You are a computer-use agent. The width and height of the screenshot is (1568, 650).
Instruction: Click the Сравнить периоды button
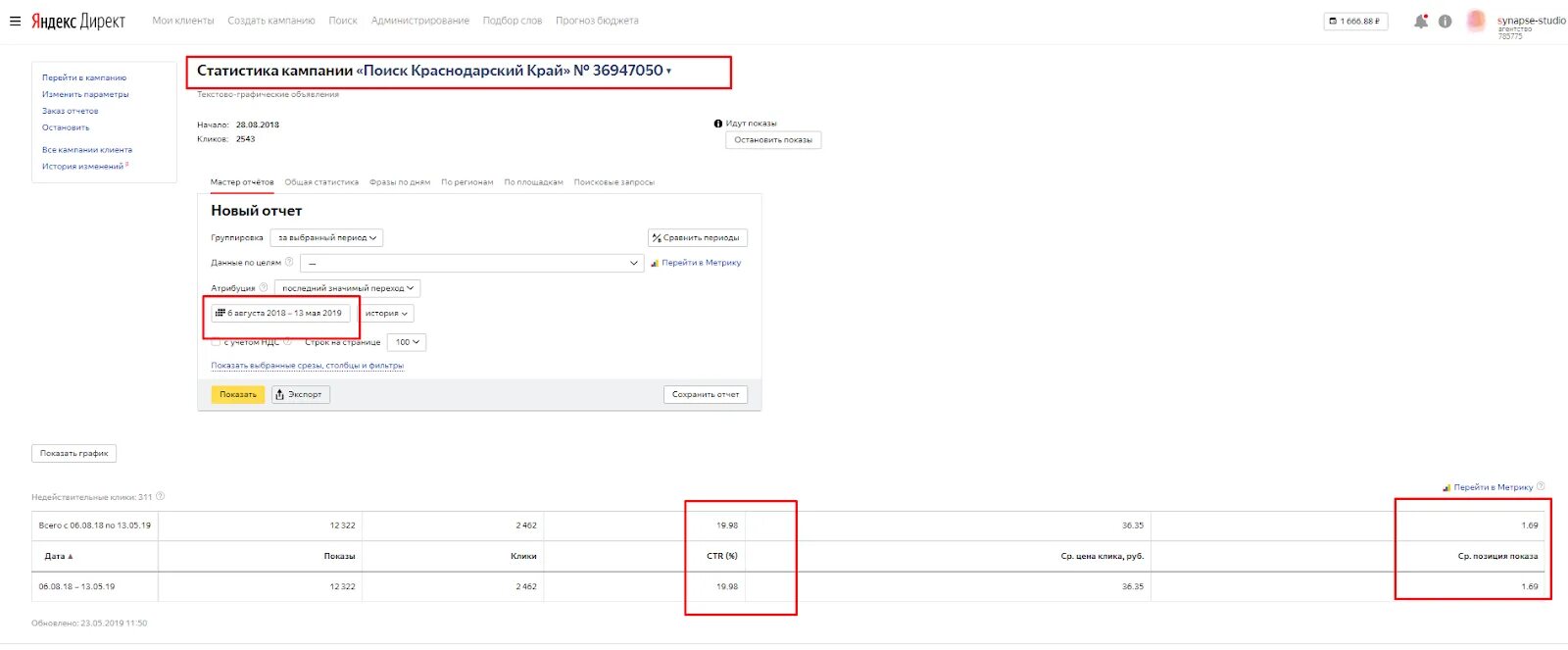click(x=698, y=237)
